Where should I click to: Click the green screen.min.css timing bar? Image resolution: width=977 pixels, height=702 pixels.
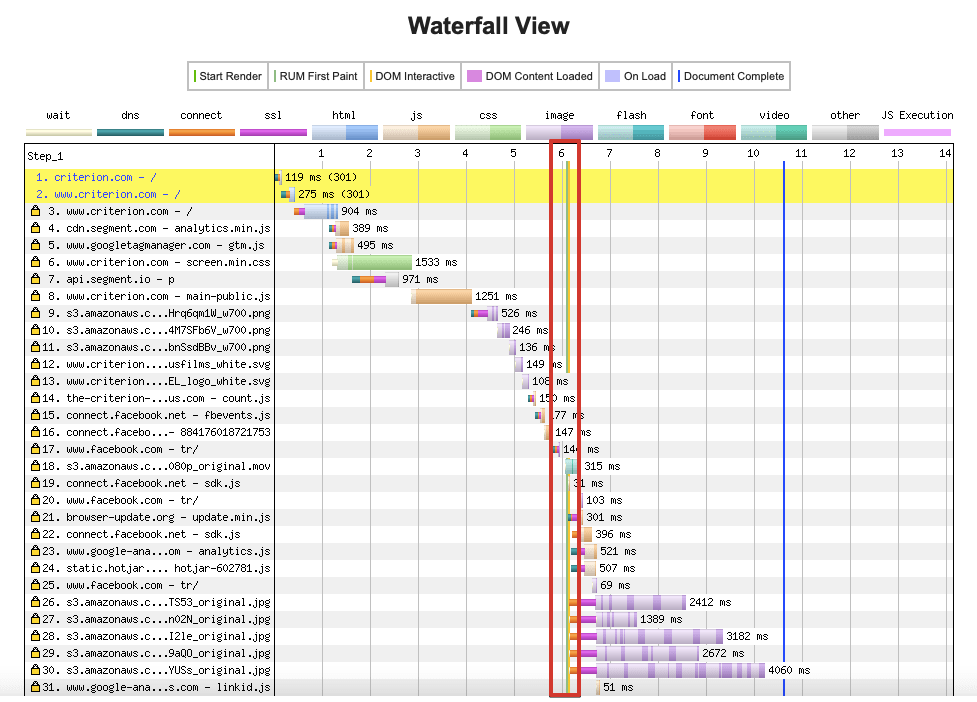375,262
